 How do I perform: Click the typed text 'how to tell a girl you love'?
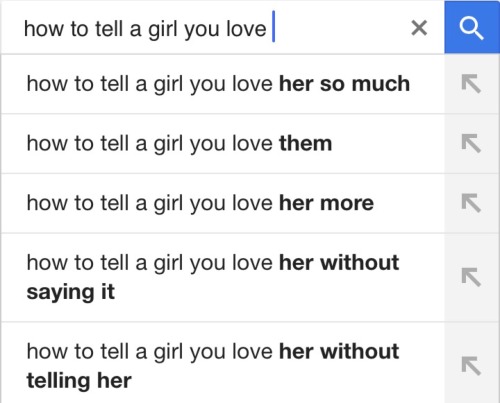coord(145,29)
